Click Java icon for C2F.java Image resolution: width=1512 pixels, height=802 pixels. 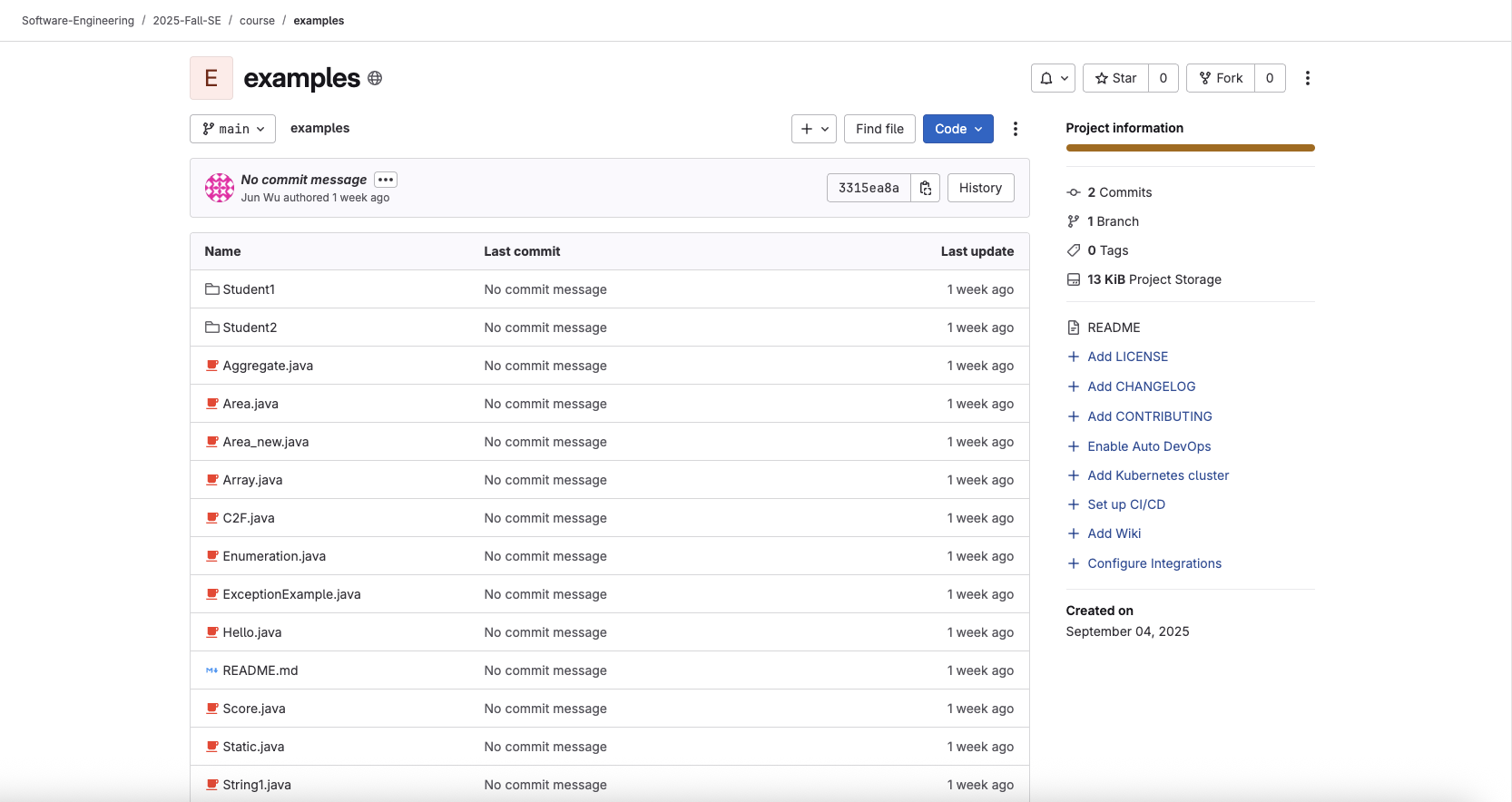coord(212,518)
